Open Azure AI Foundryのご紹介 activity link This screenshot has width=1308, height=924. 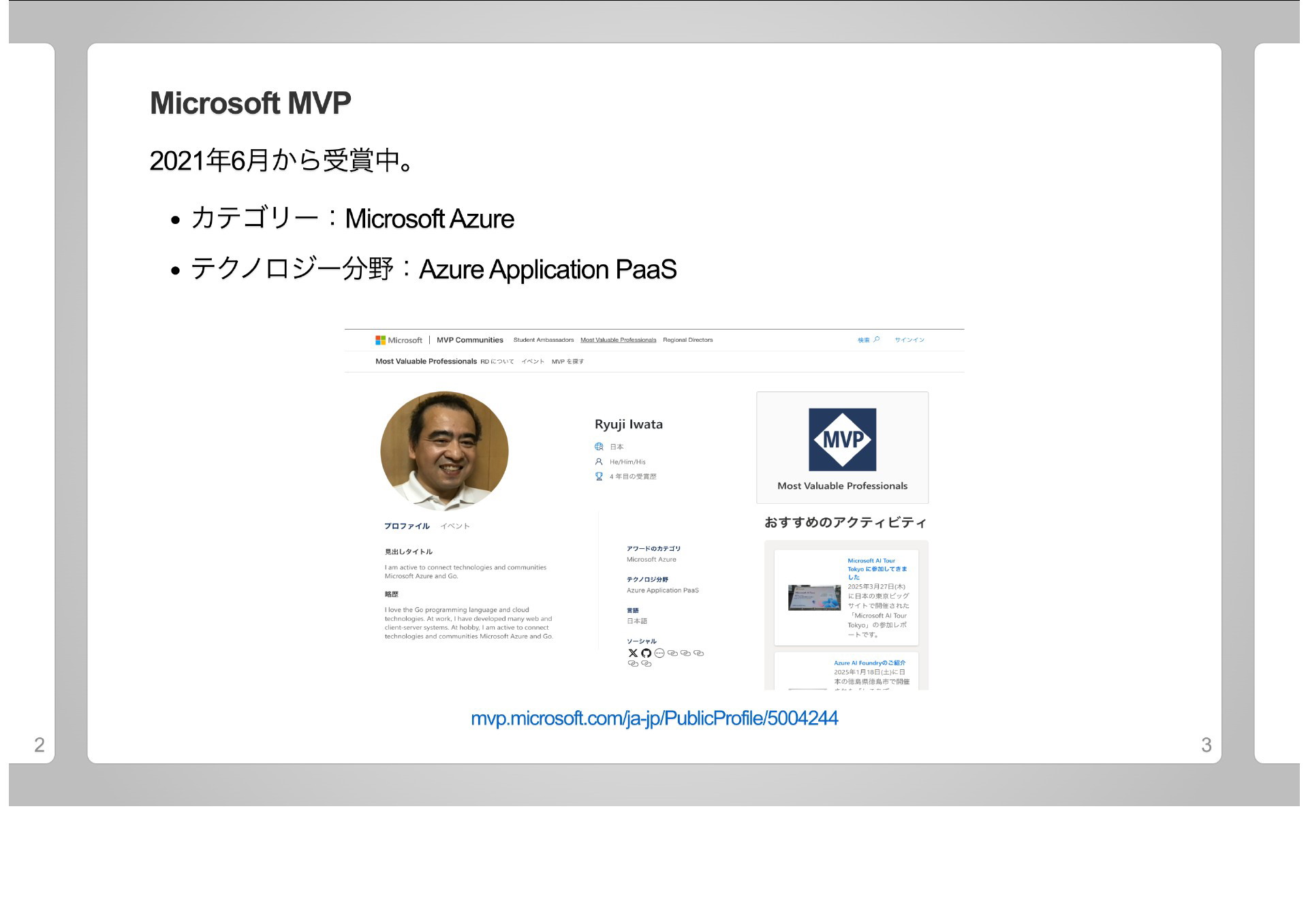pyautogui.click(x=870, y=663)
